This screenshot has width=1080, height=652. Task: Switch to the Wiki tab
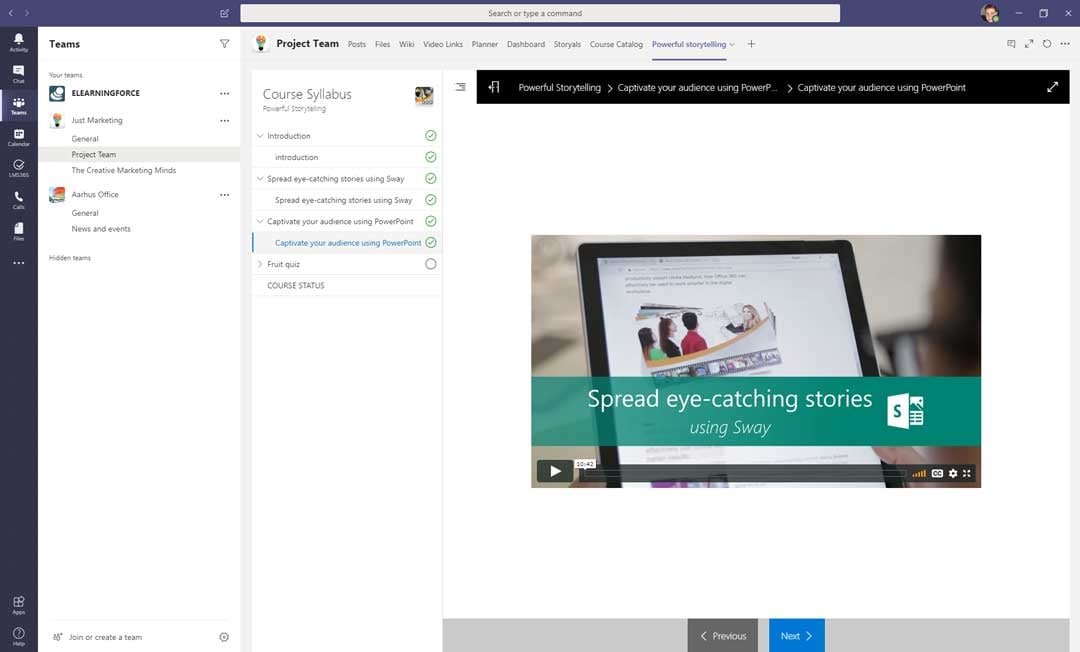406,44
